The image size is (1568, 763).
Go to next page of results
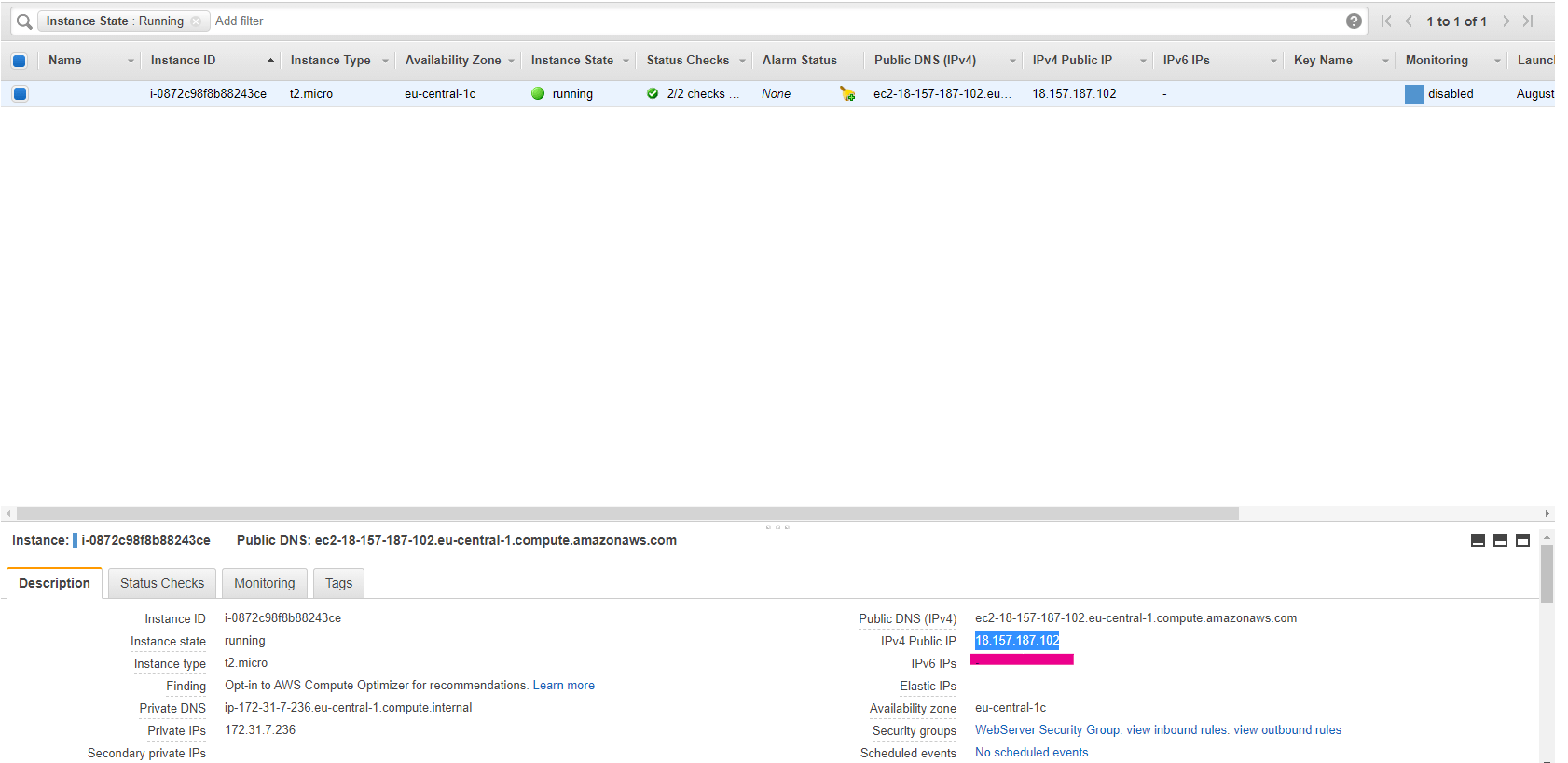(x=1506, y=21)
